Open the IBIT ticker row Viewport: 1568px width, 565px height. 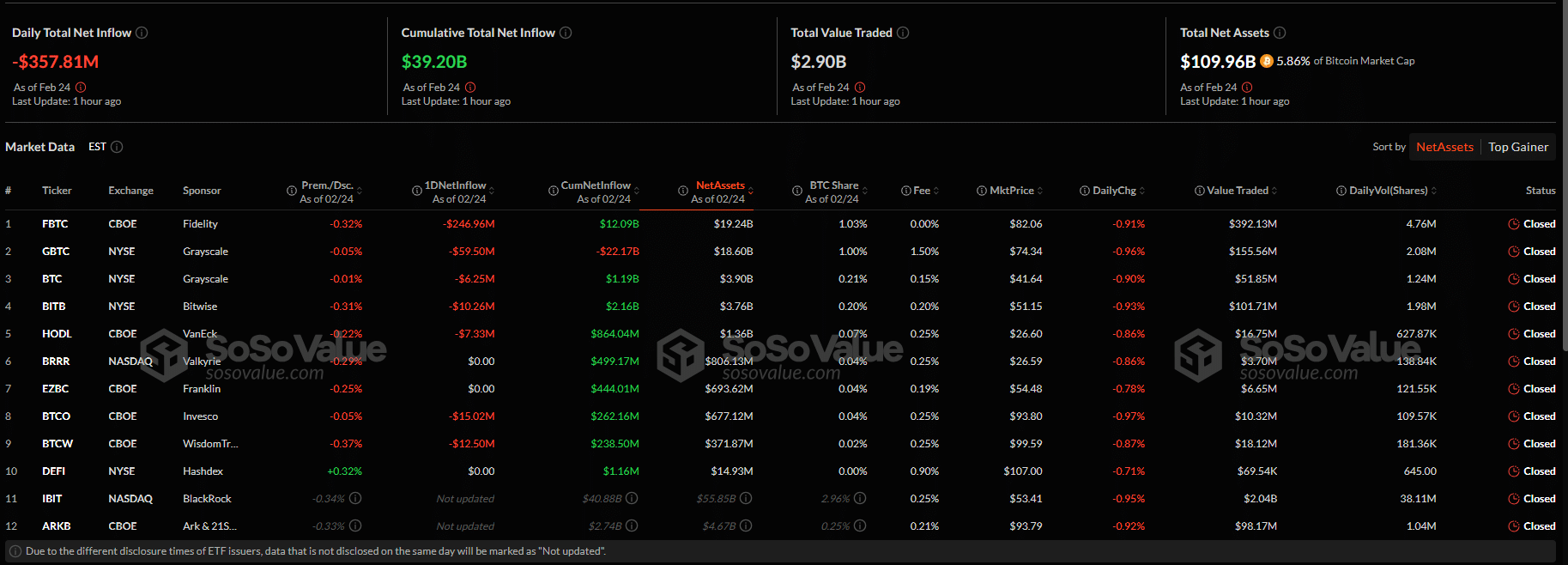click(x=780, y=499)
